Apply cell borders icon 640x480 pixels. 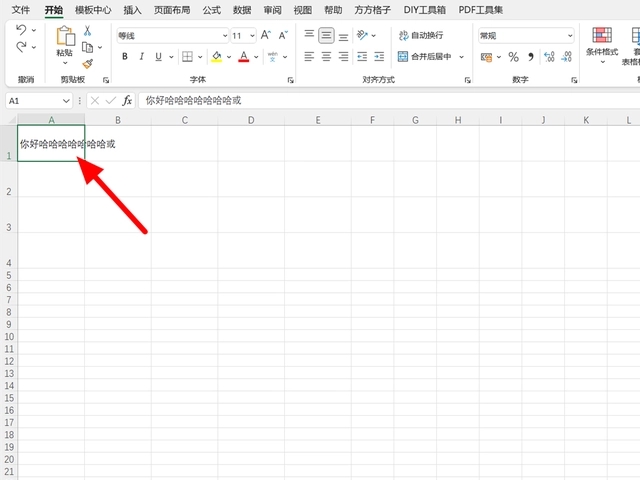click(x=187, y=57)
